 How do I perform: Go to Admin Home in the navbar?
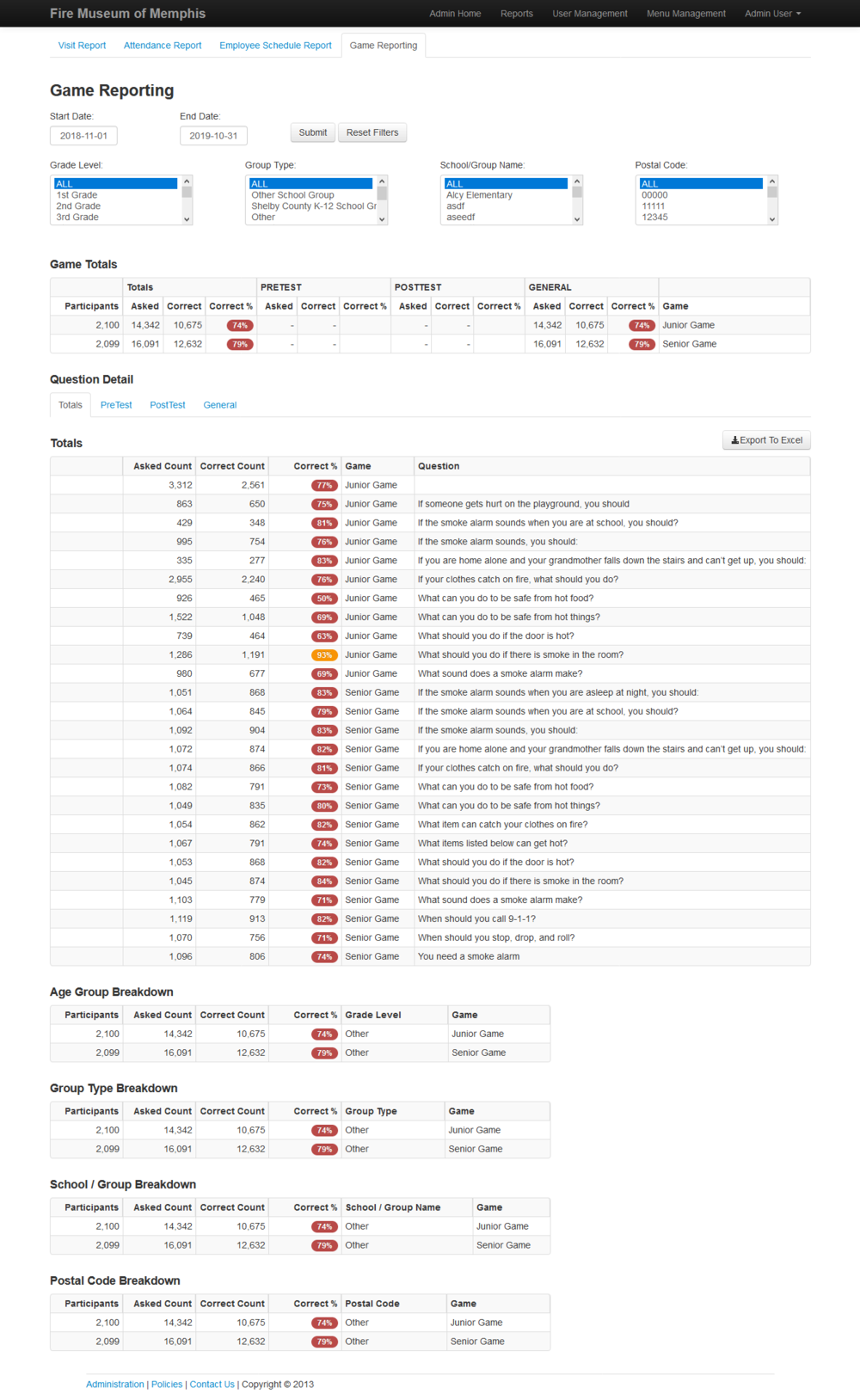click(x=455, y=14)
